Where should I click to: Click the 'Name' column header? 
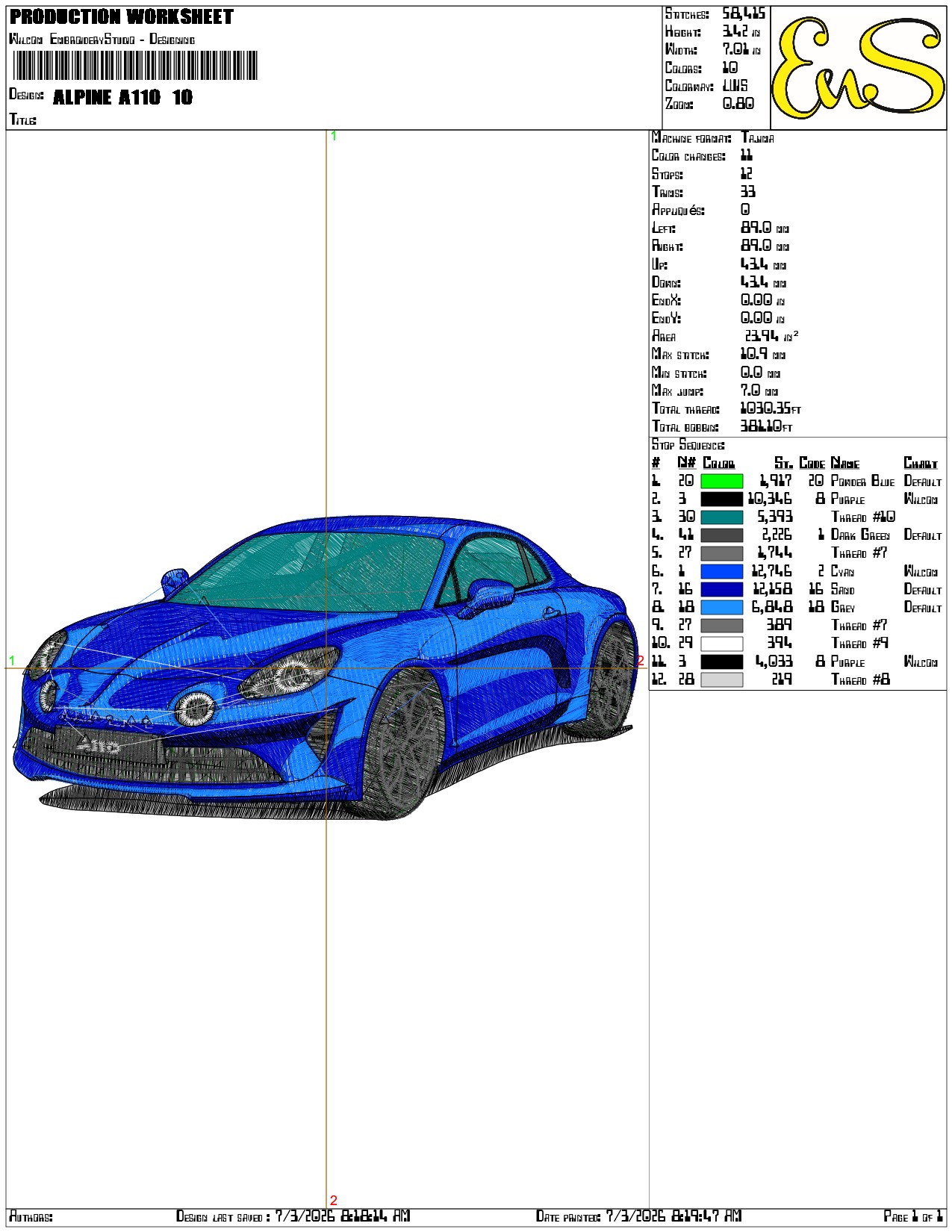tap(845, 463)
